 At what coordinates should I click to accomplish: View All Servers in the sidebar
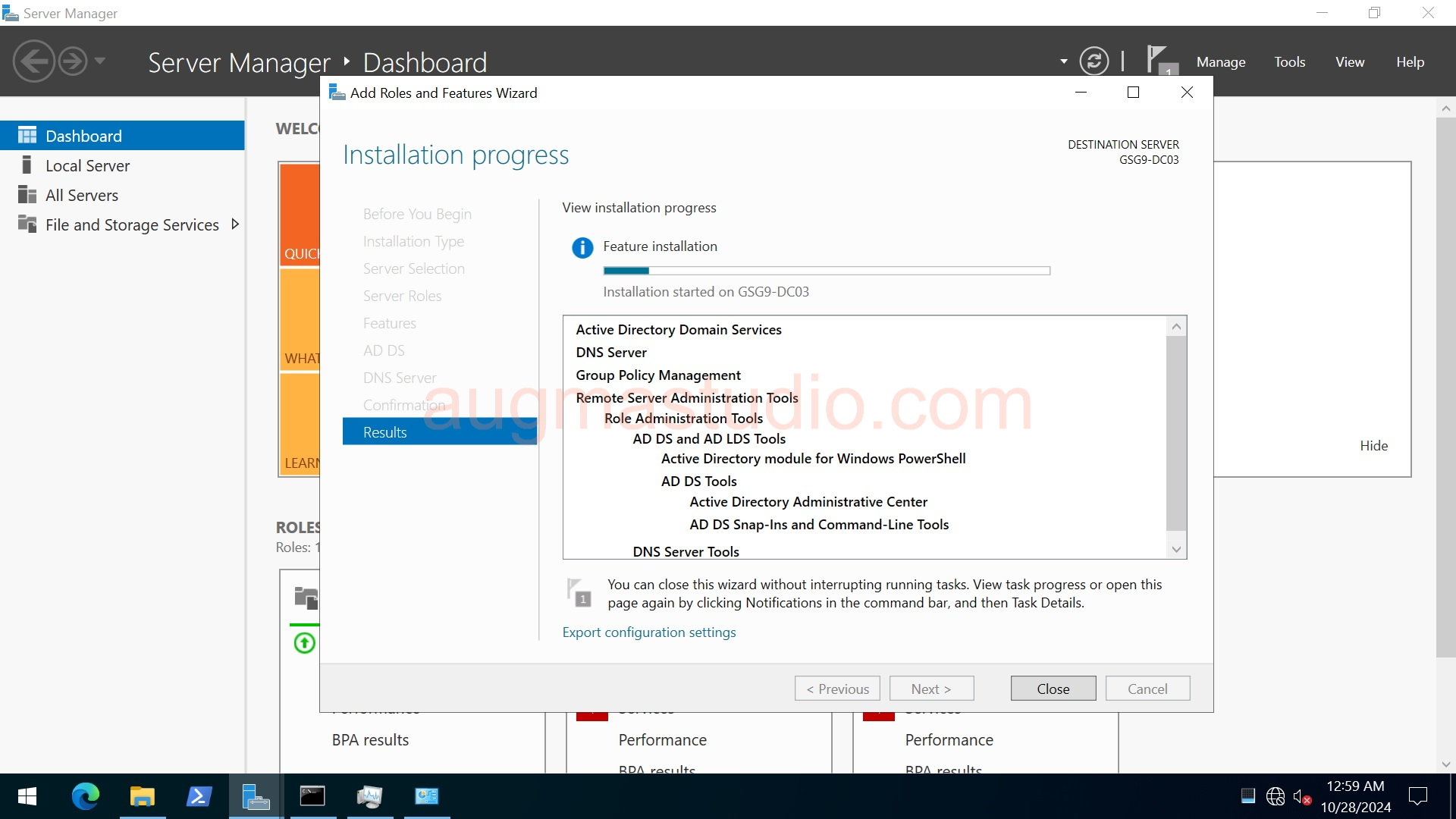point(80,194)
